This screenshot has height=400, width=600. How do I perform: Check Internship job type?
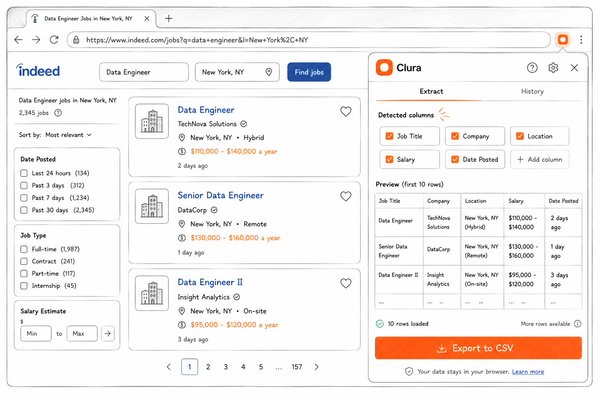point(24,286)
